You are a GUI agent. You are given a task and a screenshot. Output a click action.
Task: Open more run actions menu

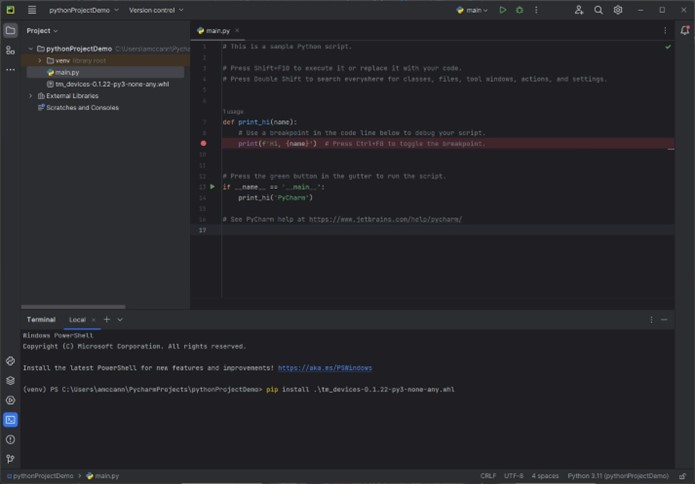536,10
